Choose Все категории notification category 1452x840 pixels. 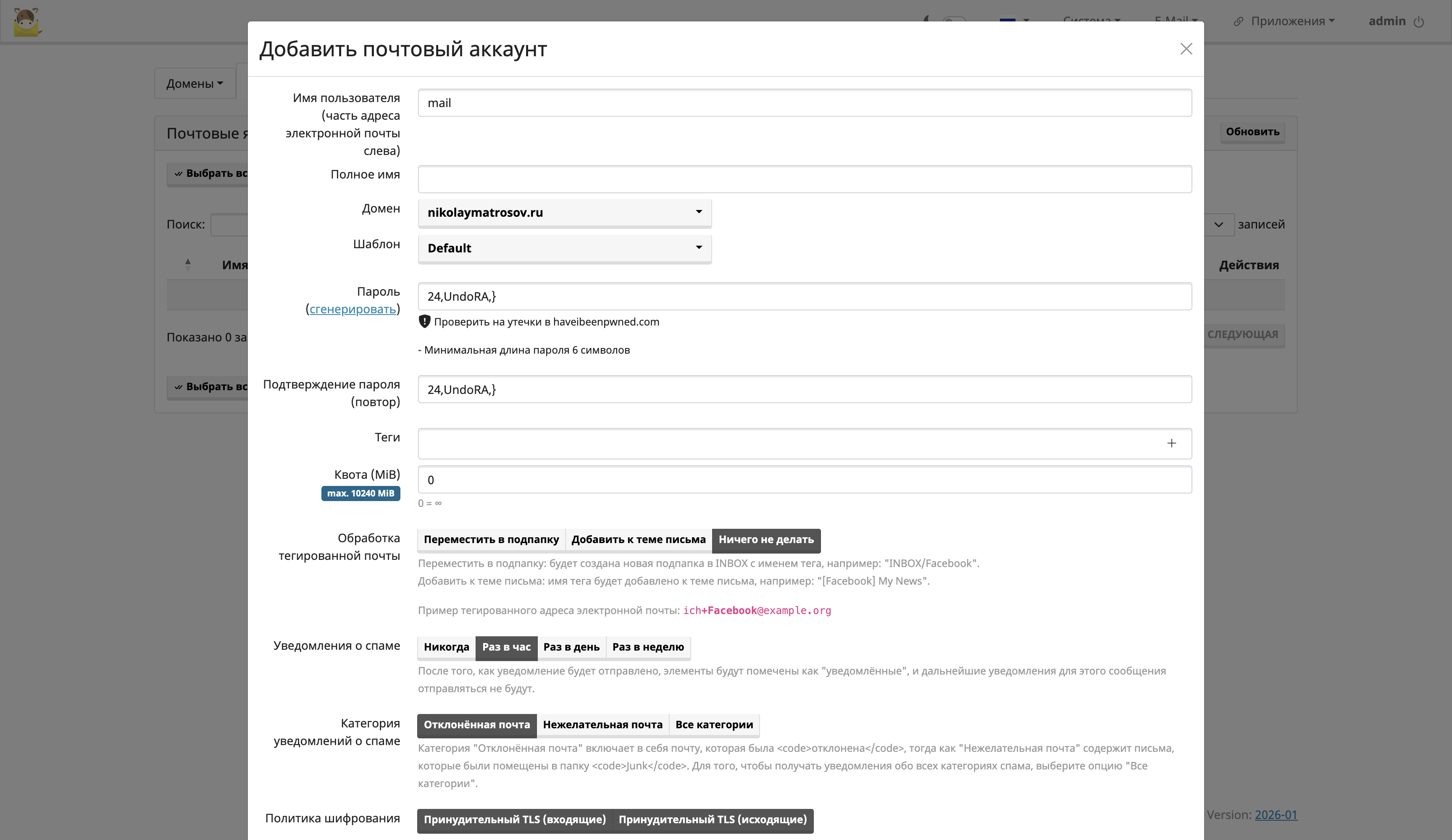click(x=714, y=725)
